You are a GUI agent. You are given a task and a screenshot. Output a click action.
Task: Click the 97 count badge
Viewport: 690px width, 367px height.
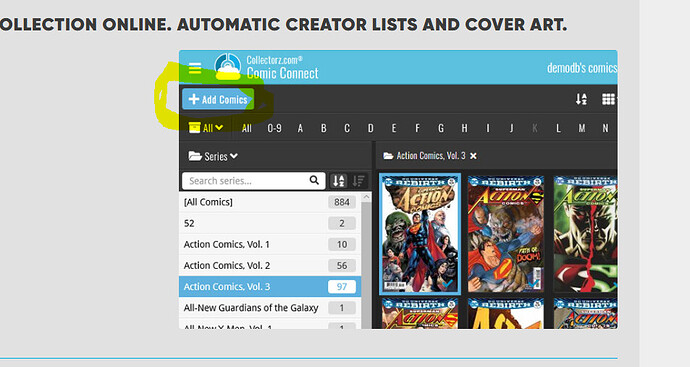click(342, 286)
